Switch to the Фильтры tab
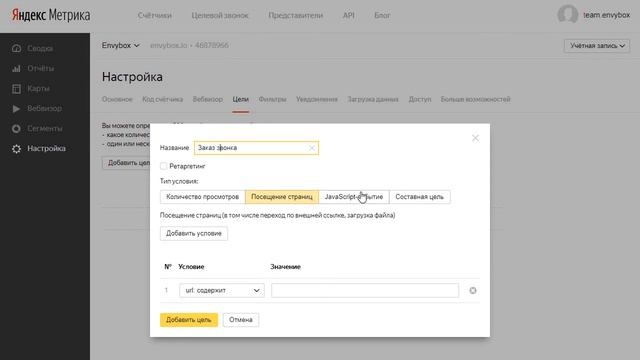The width and height of the screenshot is (640, 360). [x=272, y=99]
